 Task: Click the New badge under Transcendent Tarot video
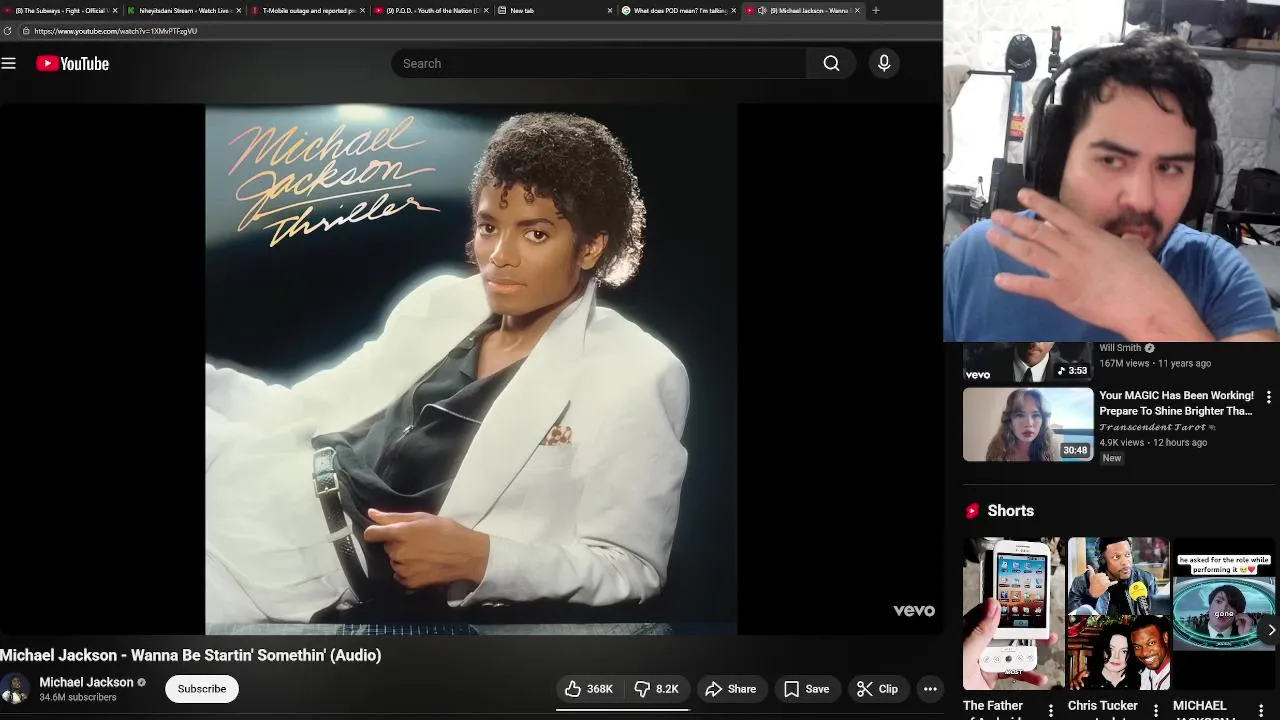click(1112, 458)
